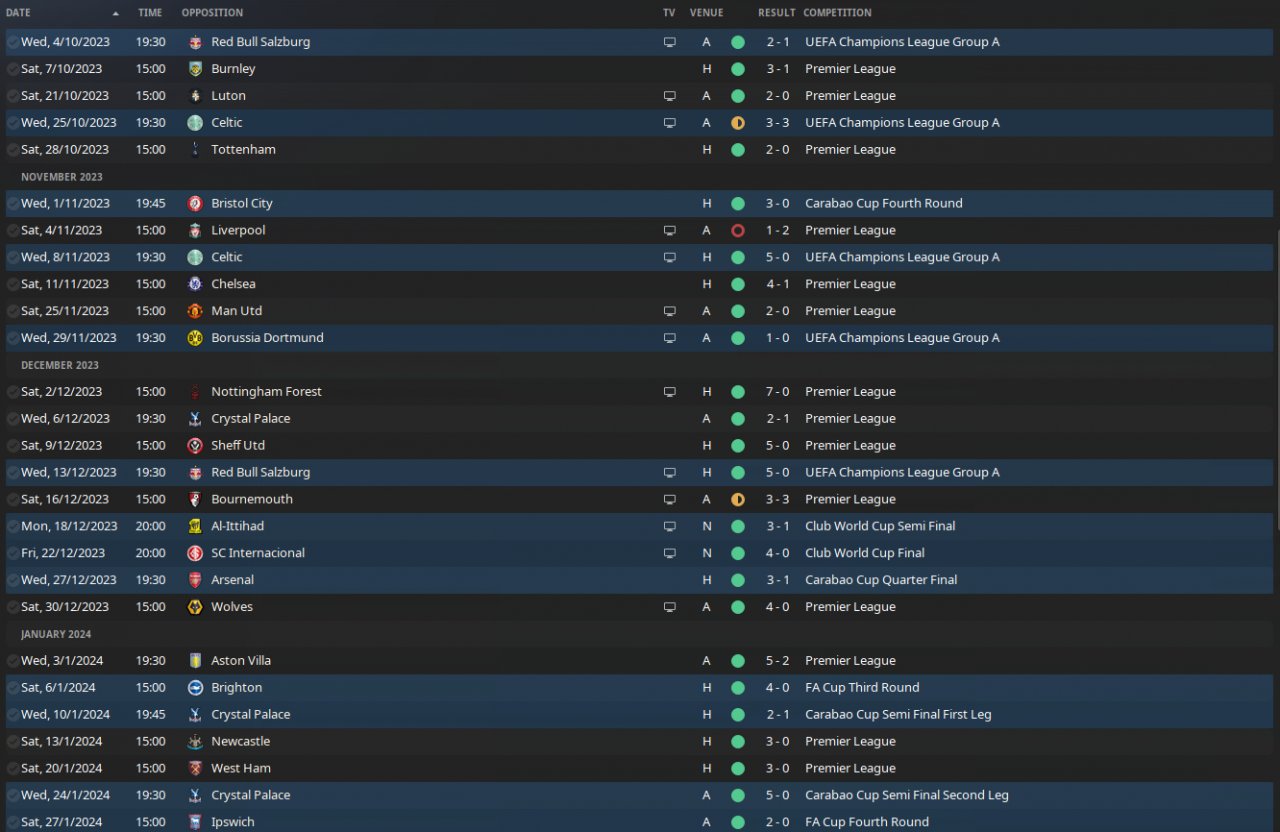
Task: Toggle the row selector for Tottenham fixture
Action: pyautogui.click(x=12, y=150)
